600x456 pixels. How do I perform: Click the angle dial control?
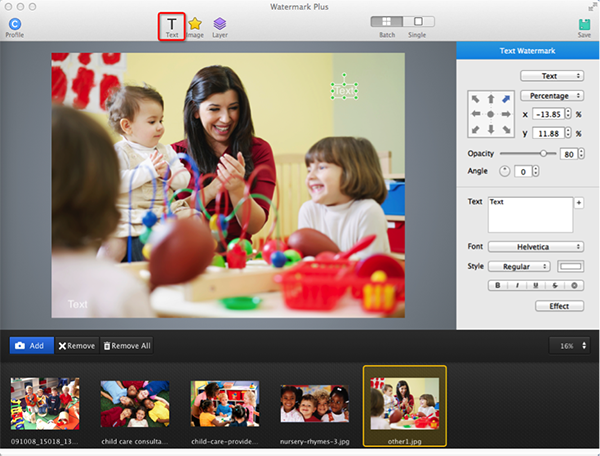504,171
